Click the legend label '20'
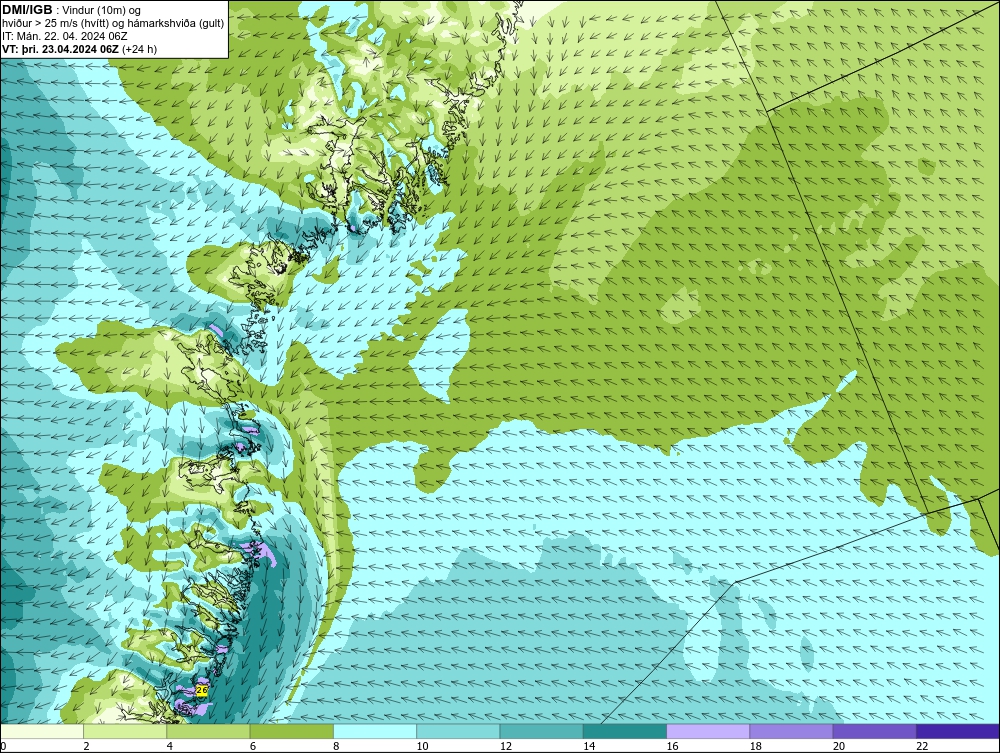This screenshot has width=1000, height=753. pos(839,746)
